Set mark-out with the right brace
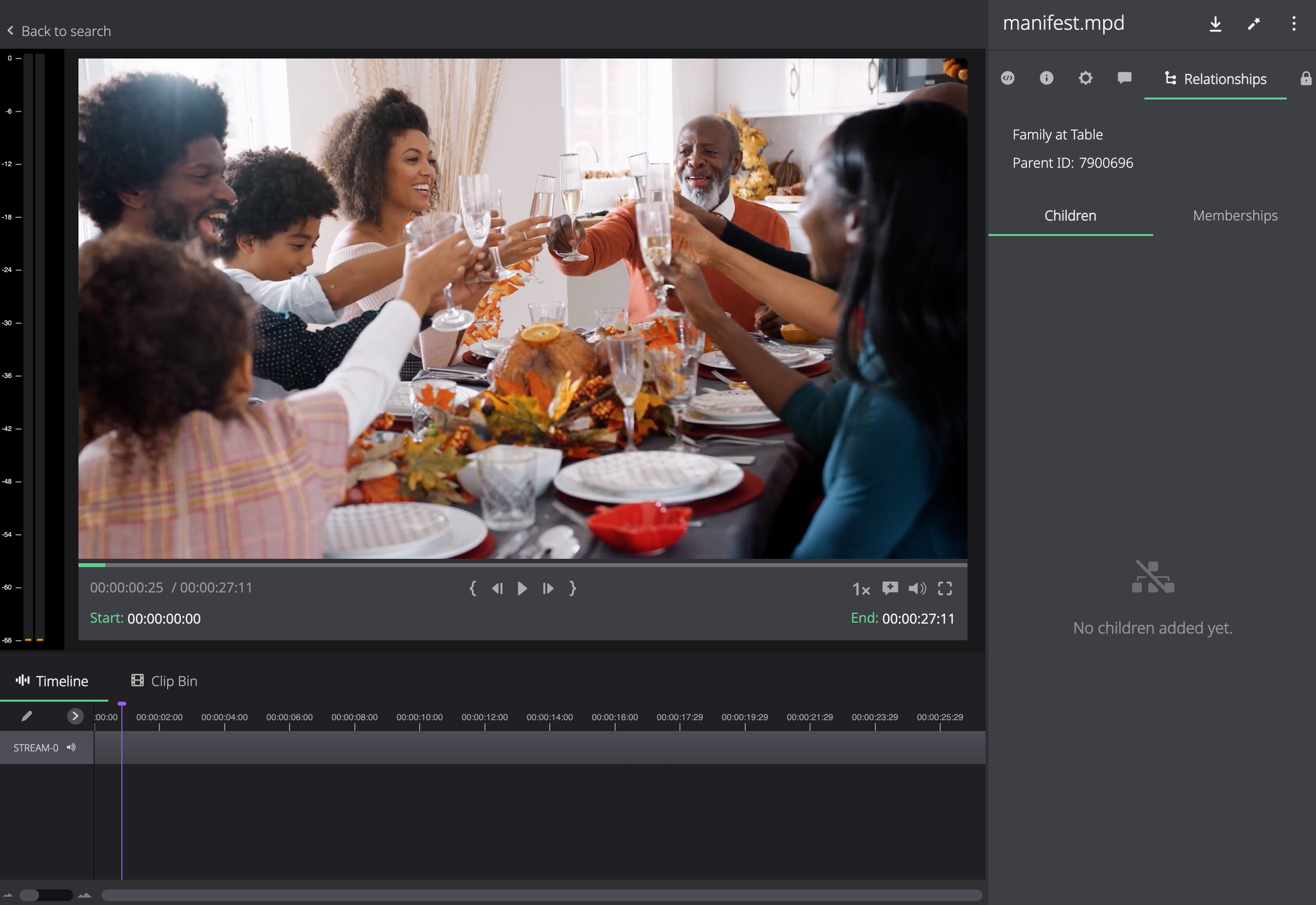This screenshot has height=905, width=1316. (572, 589)
